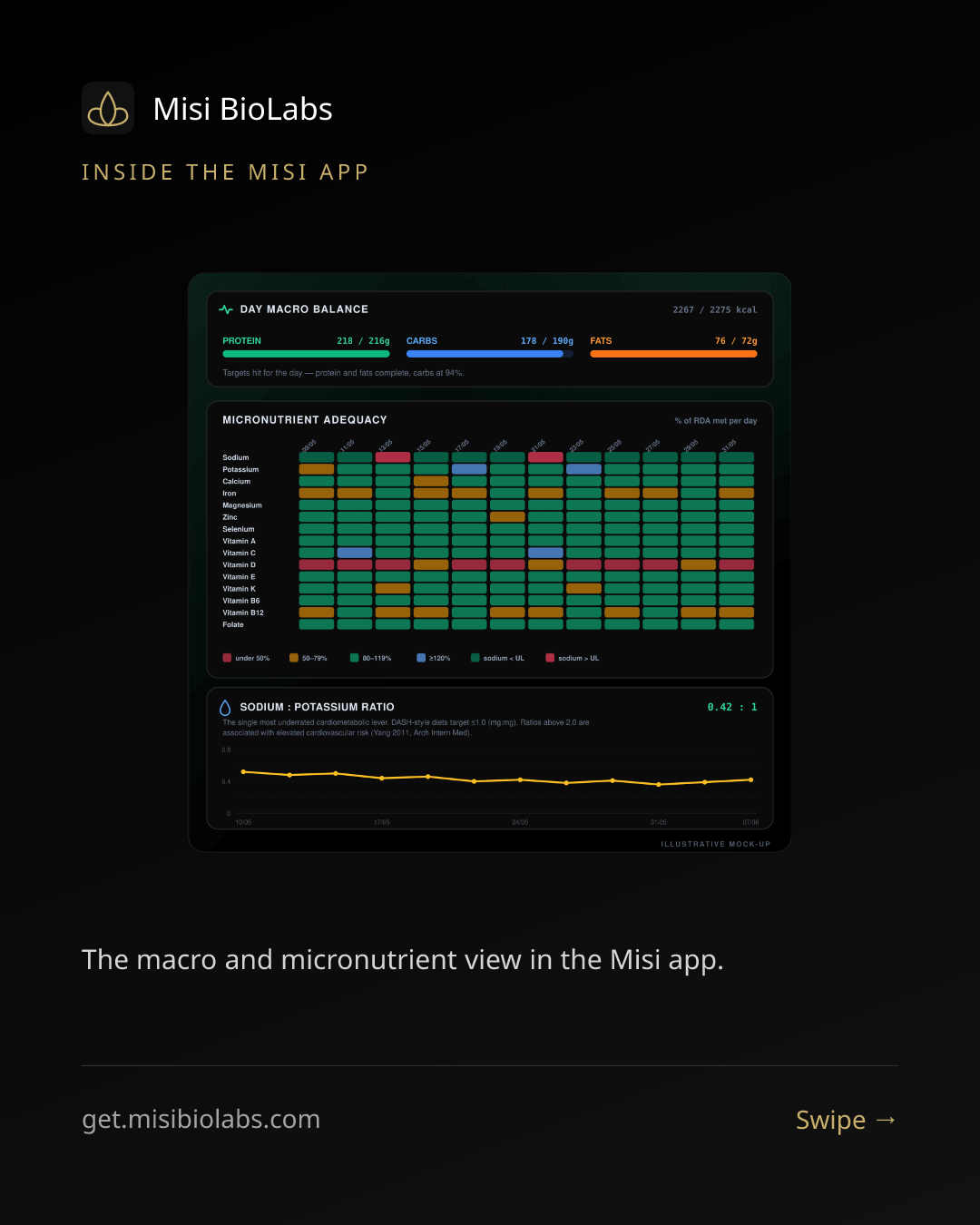Click the 'INSIDE THE MISI APP' heading
The width and height of the screenshot is (980, 1225).
point(225,172)
